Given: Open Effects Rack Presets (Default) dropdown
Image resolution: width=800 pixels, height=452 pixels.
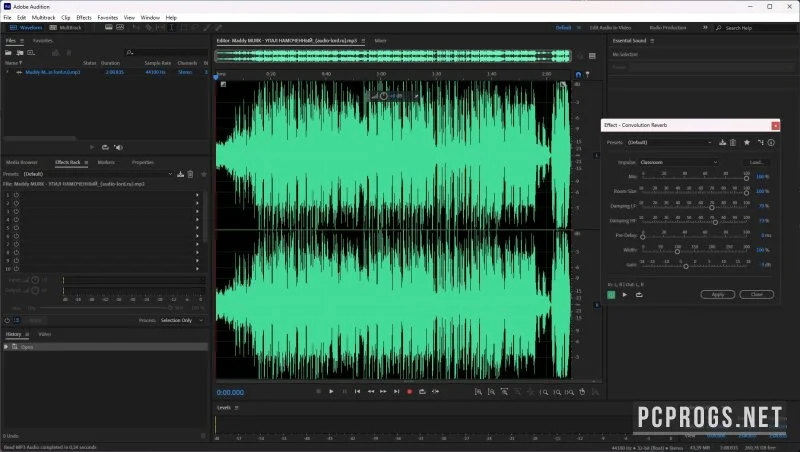Looking at the screenshot, I should tap(98, 174).
